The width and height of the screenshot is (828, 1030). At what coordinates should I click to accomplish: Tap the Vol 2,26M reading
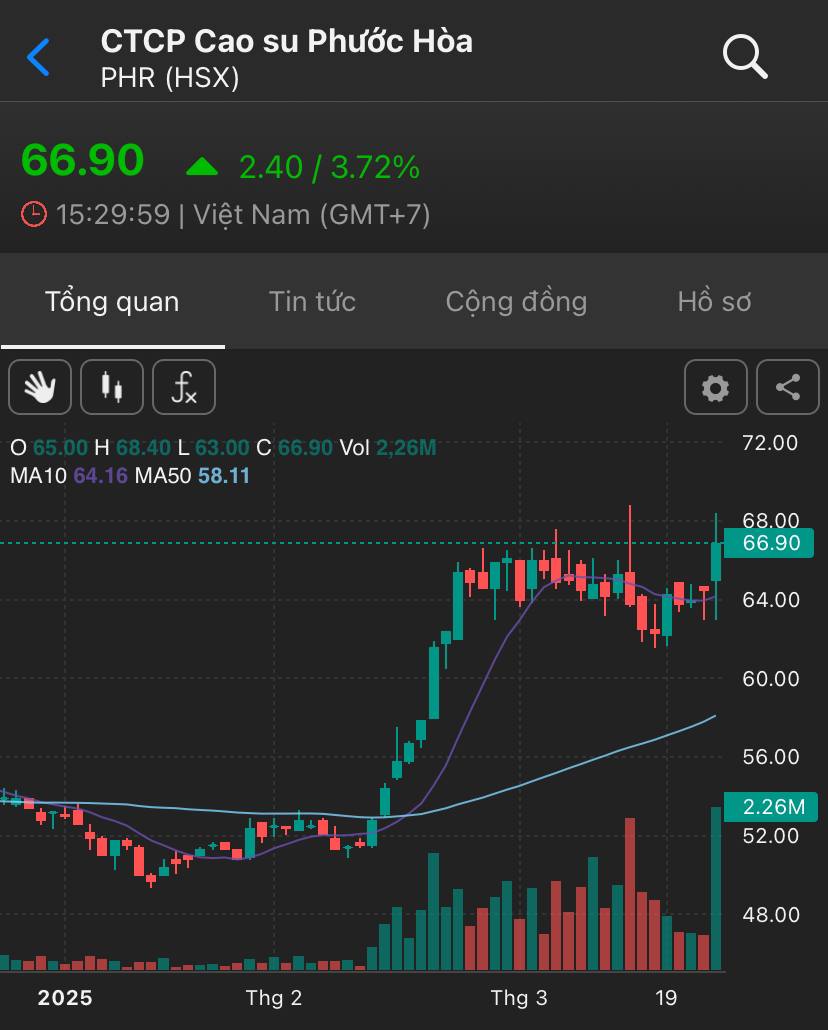tap(388, 447)
